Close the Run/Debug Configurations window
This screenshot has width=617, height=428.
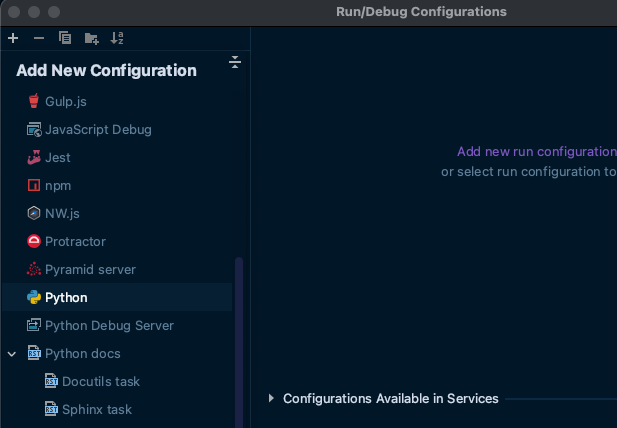point(14,12)
